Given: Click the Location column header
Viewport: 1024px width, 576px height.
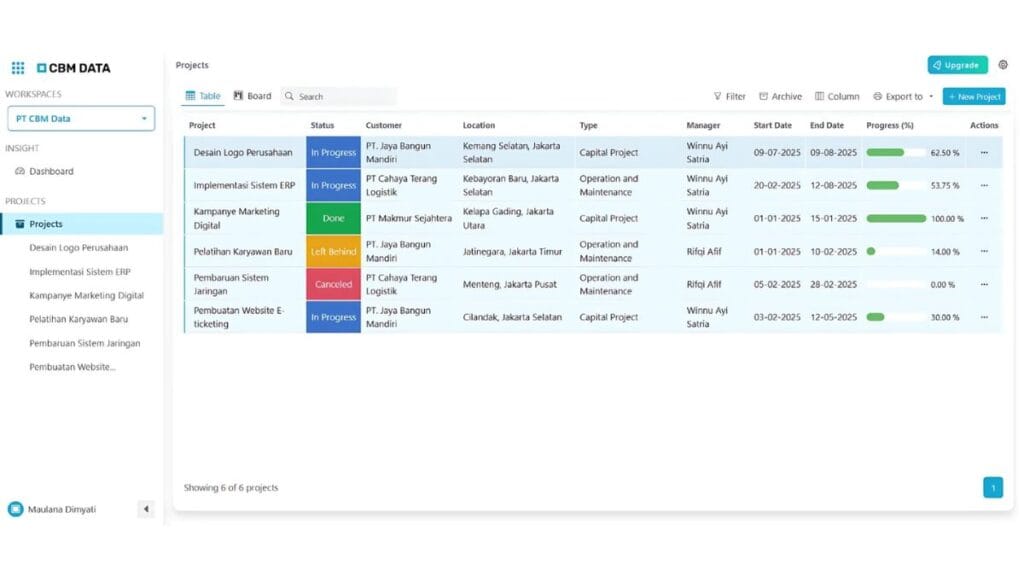Looking at the screenshot, I should (479, 125).
